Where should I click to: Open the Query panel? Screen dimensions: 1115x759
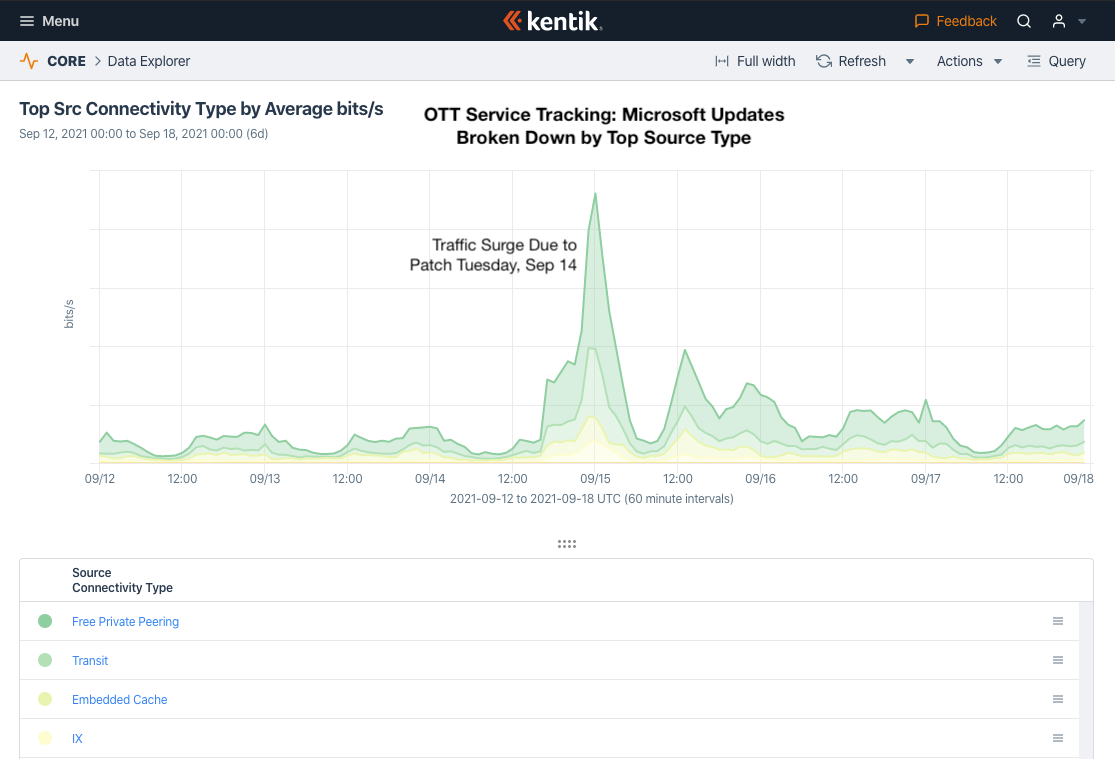pyautogui.click(x=1057, y=61)
